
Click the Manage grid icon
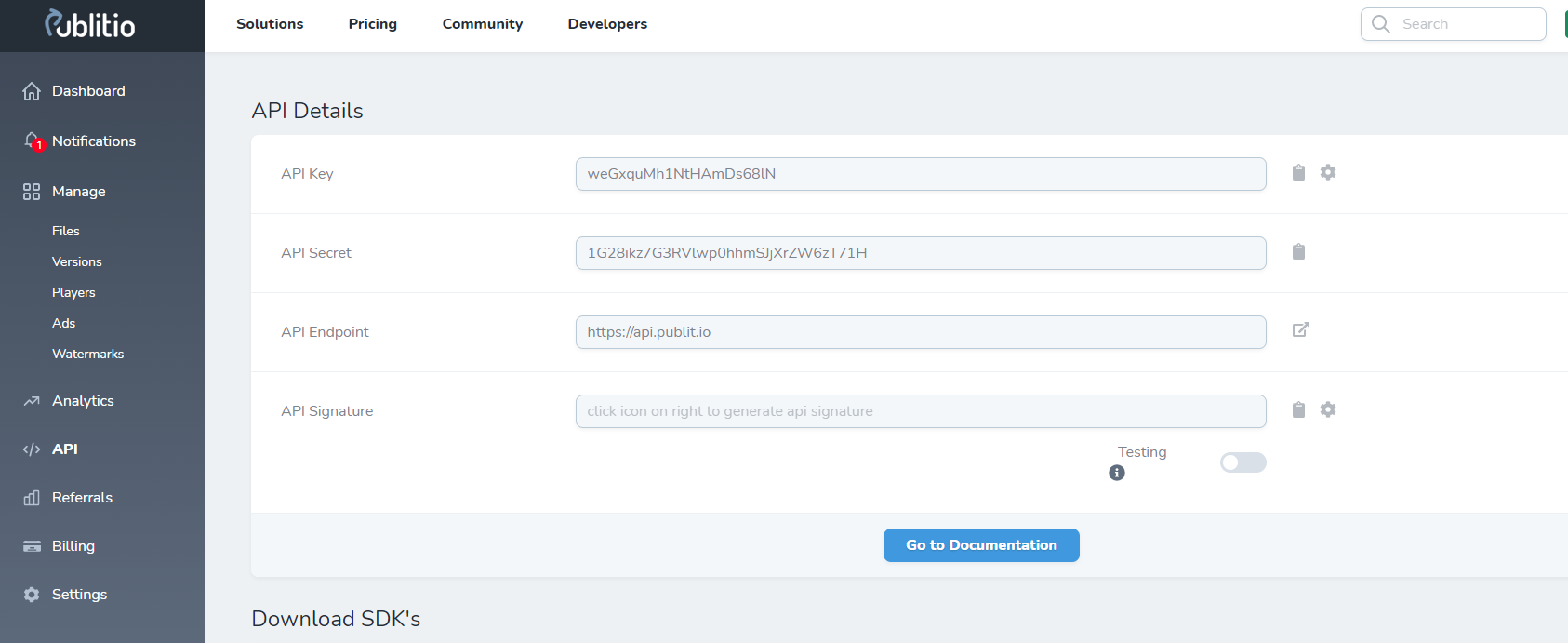32,192
